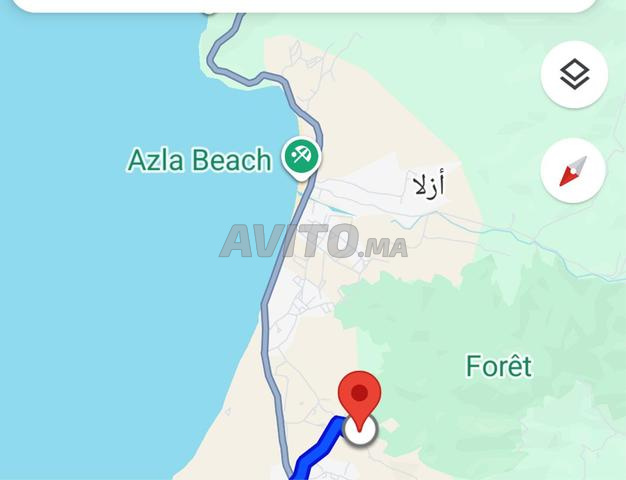
Task: Click the Azla Beach text label
Action: [x=199, y=160]
